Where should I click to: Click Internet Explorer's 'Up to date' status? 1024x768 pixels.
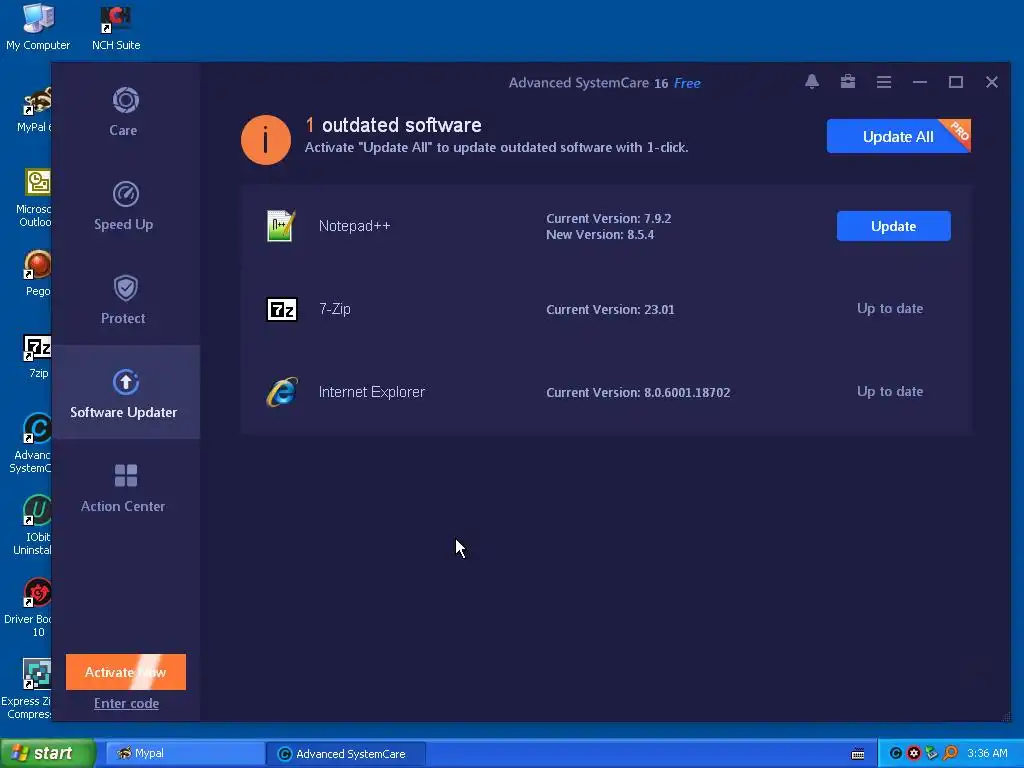[890, 391]
